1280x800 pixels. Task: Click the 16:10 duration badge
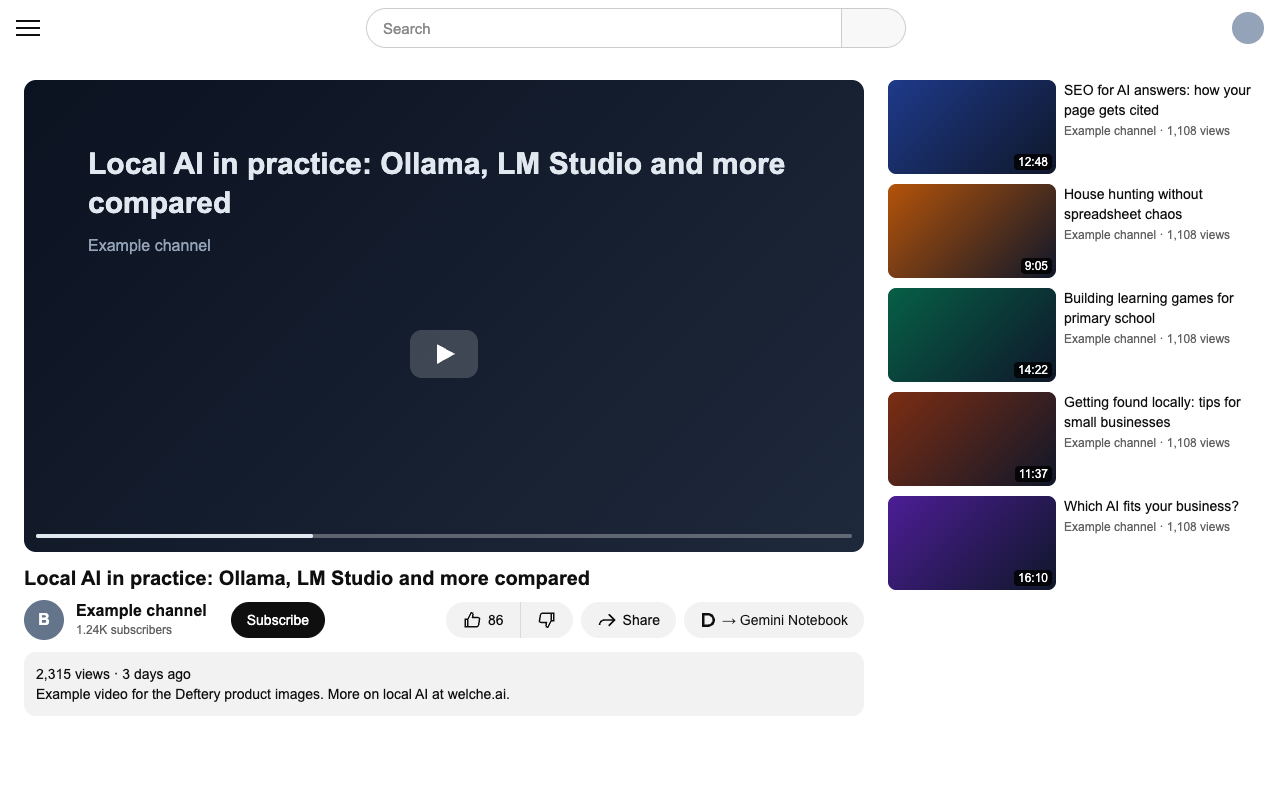[1033, 578]
